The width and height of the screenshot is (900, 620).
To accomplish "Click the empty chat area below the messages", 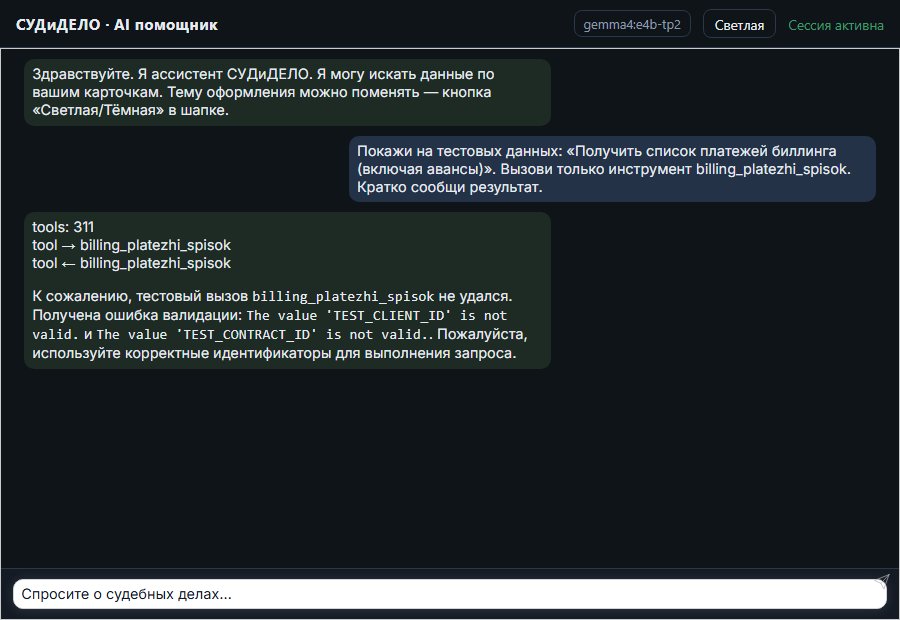I will 449,468.
